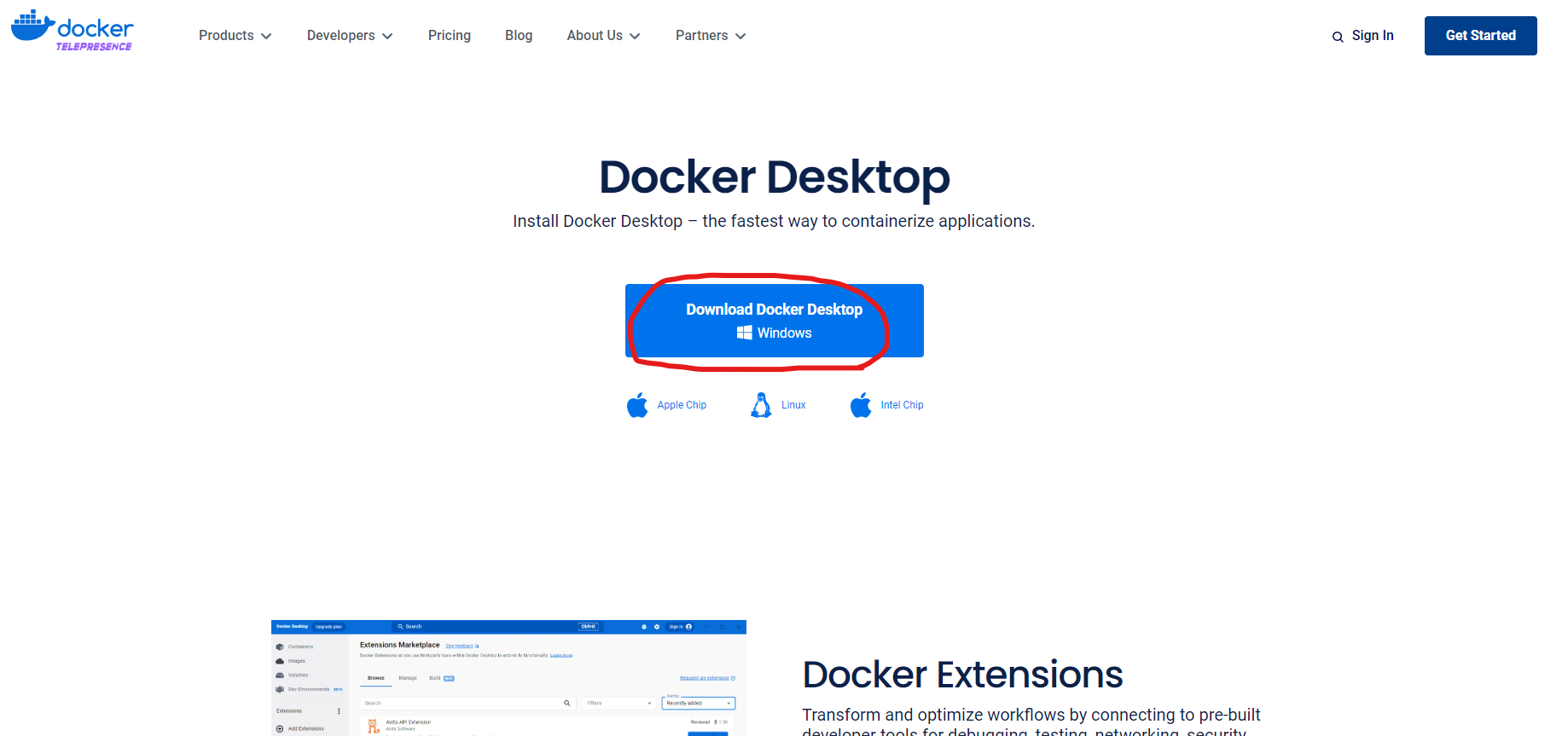Expand the About Us dropdown menu
1568x736 pixels.
[x=603, y=36]
